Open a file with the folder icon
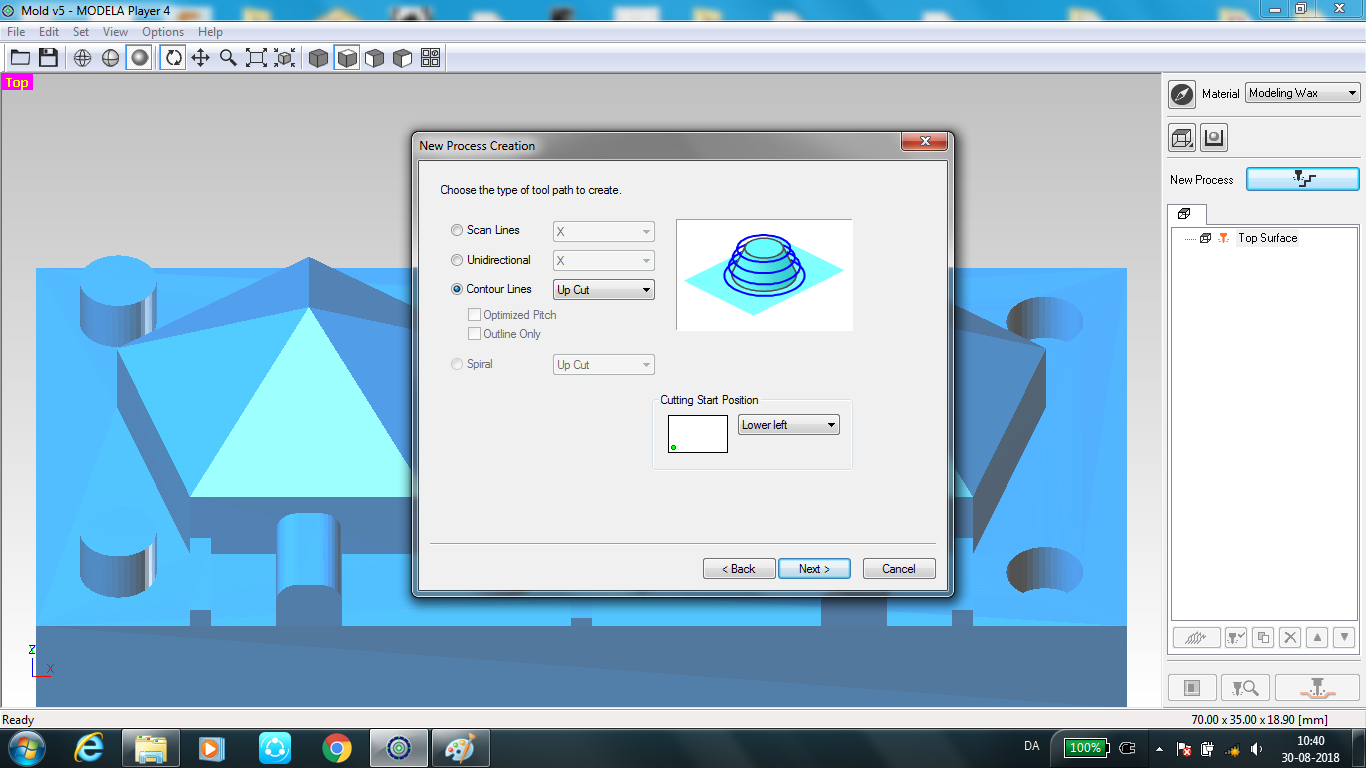The image size is (1366, 768). (20, 58)
